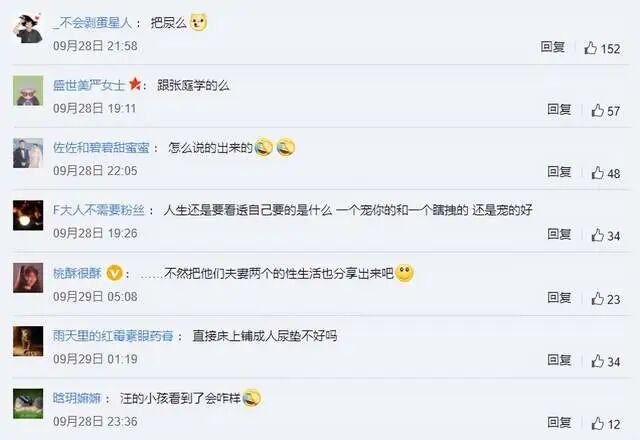
Task: Open profile of F大人不需要粉丝
Action: (99, 210)
